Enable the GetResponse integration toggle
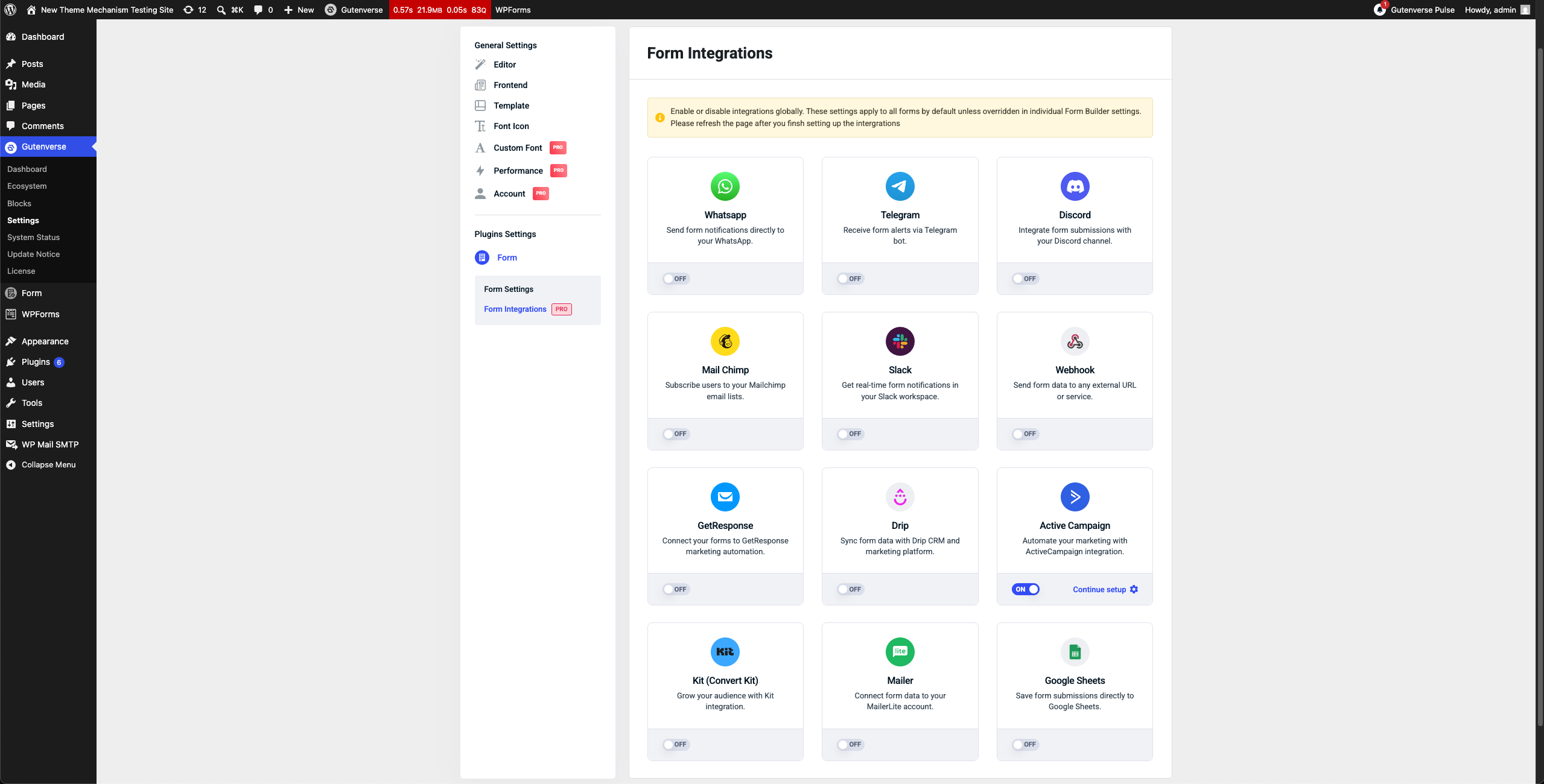 [676, 589]
